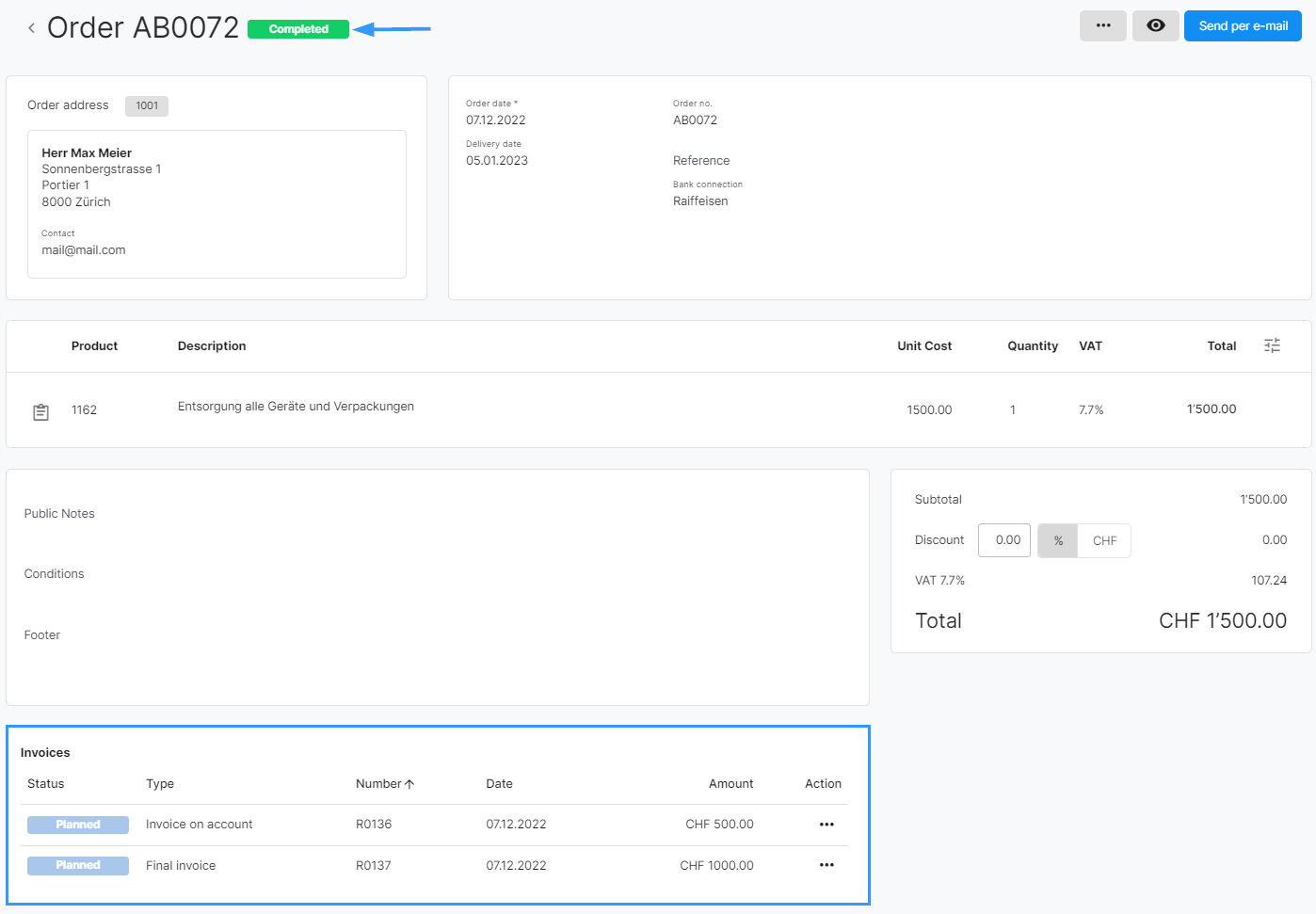The height and width of the screenshot is (914, 1316).
Task: Select the Herr Max Meier address card
Action: click(x=217, y=203)
